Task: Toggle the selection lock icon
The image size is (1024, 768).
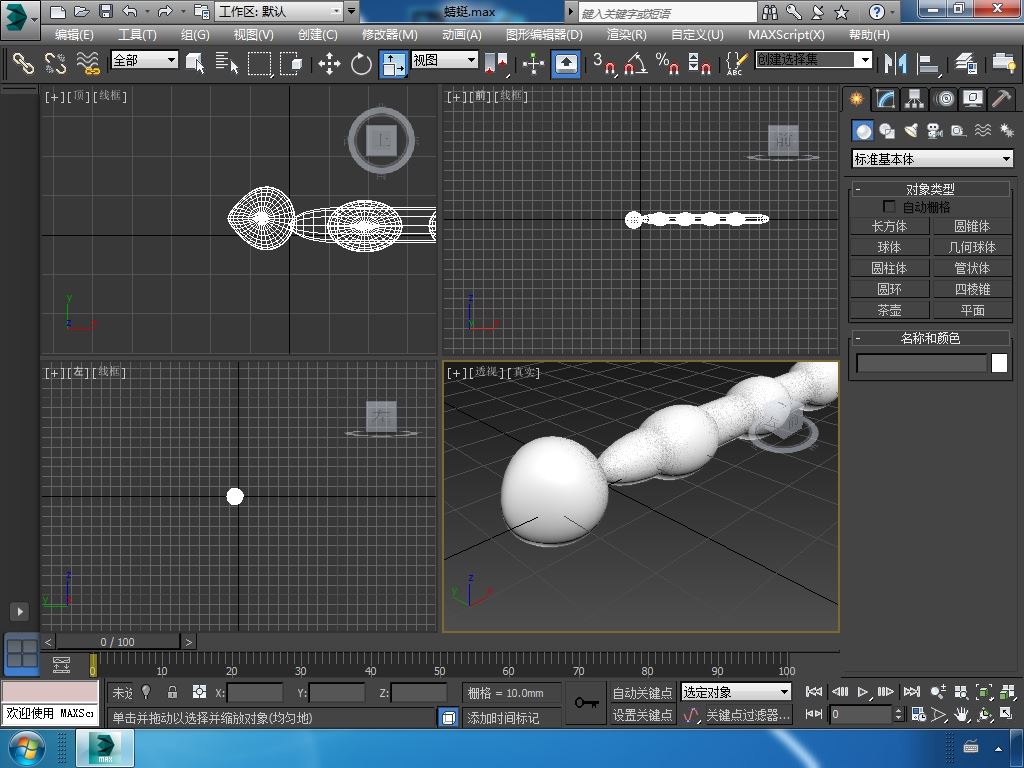Action: (x=172, y=692)
